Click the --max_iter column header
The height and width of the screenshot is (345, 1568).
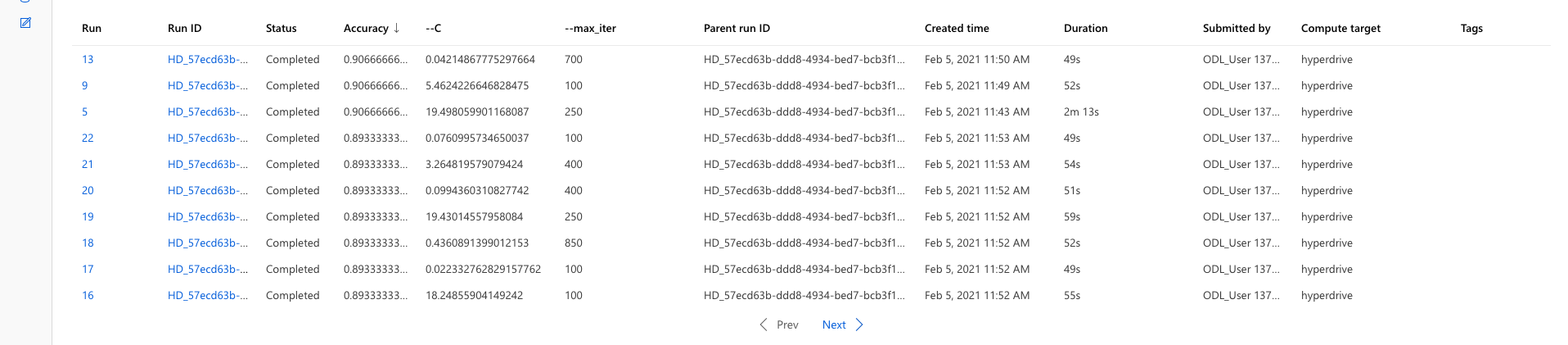[590, 28]
